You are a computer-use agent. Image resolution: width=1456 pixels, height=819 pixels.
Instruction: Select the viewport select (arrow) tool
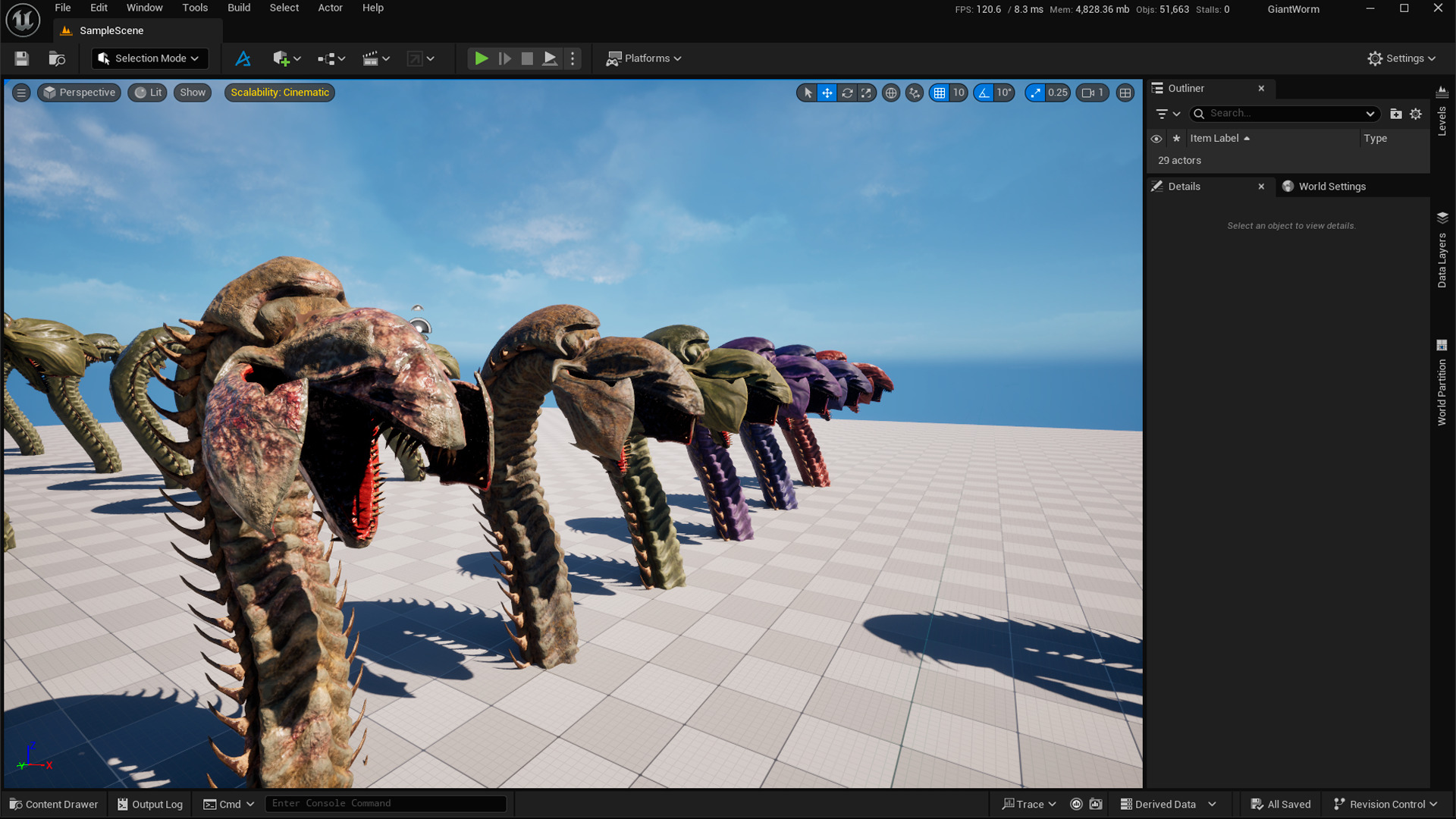point(808,93)
